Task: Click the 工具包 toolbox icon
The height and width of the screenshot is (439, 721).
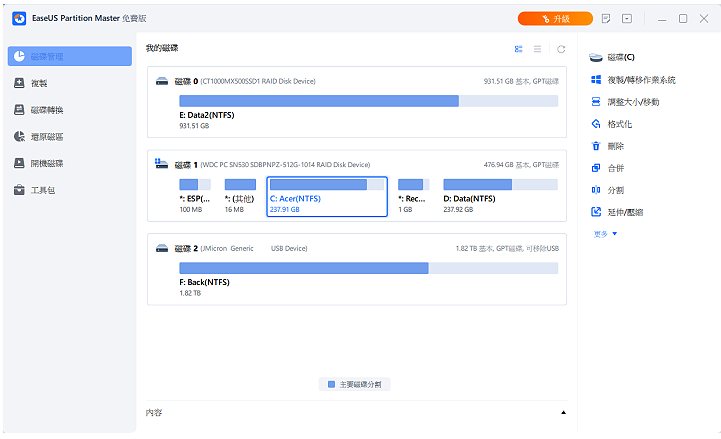Action: pos(19,190)
